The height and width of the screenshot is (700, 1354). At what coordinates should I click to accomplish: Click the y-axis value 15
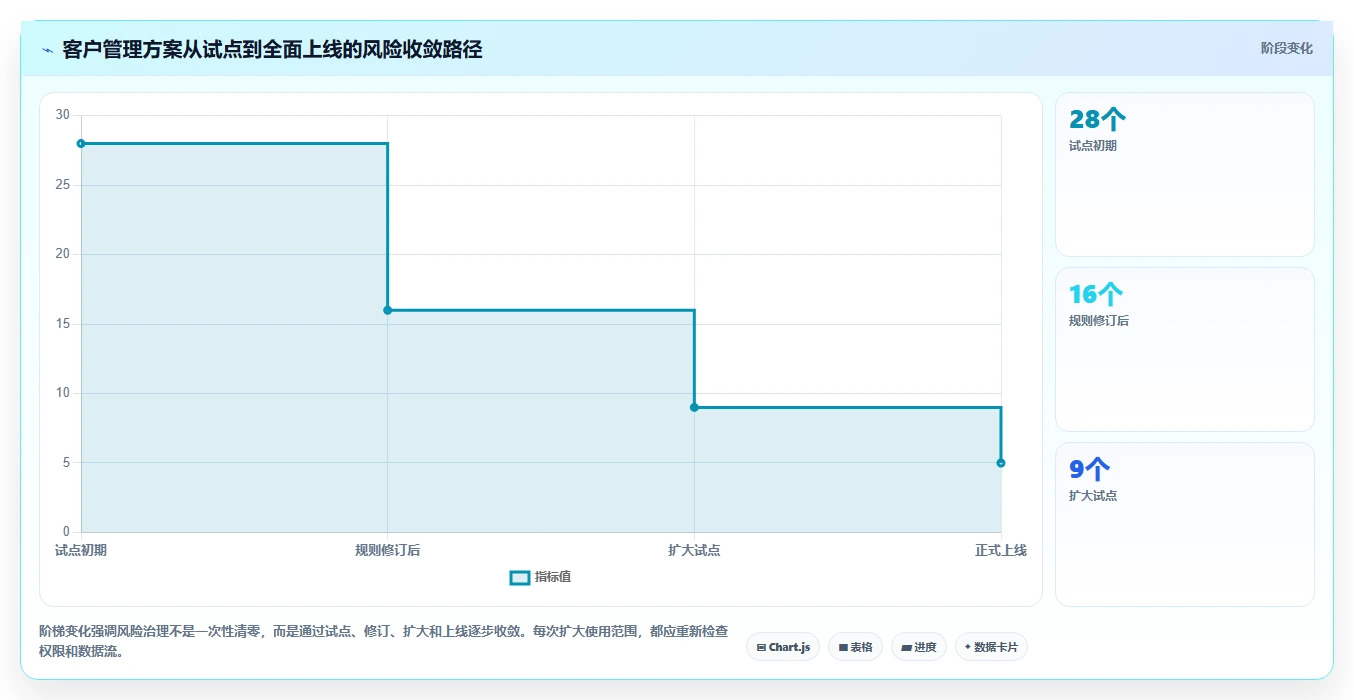63,324
